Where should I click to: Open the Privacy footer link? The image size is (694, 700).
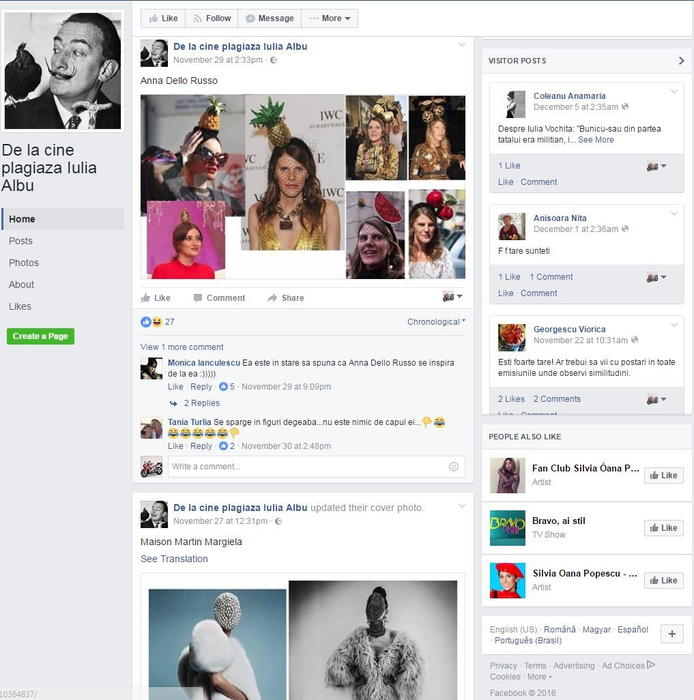coord(503,666)
